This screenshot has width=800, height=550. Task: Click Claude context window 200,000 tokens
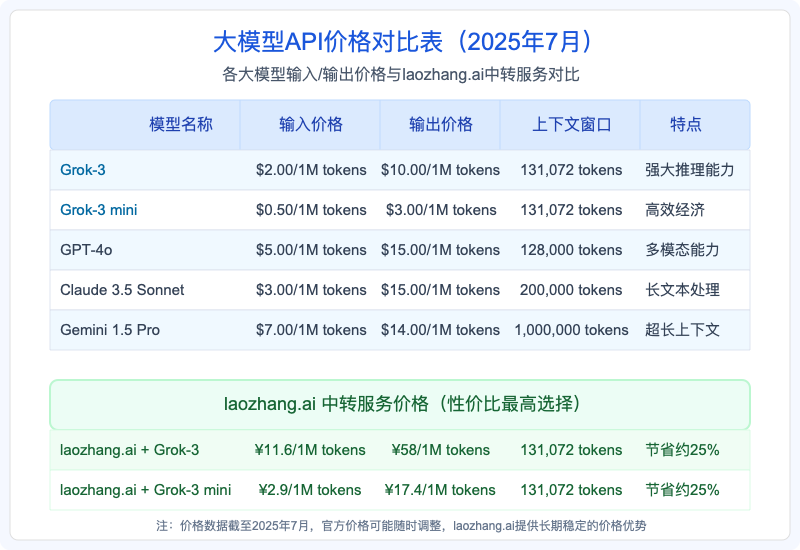(571, 290)
